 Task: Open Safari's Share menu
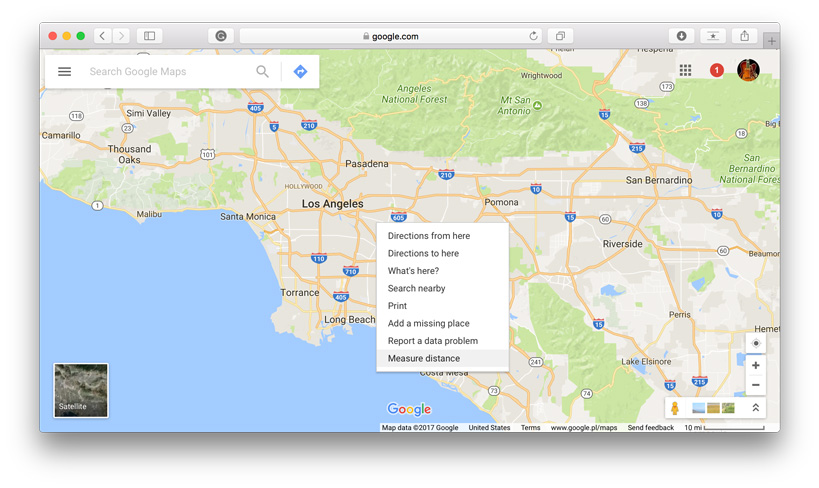[744, 36]
